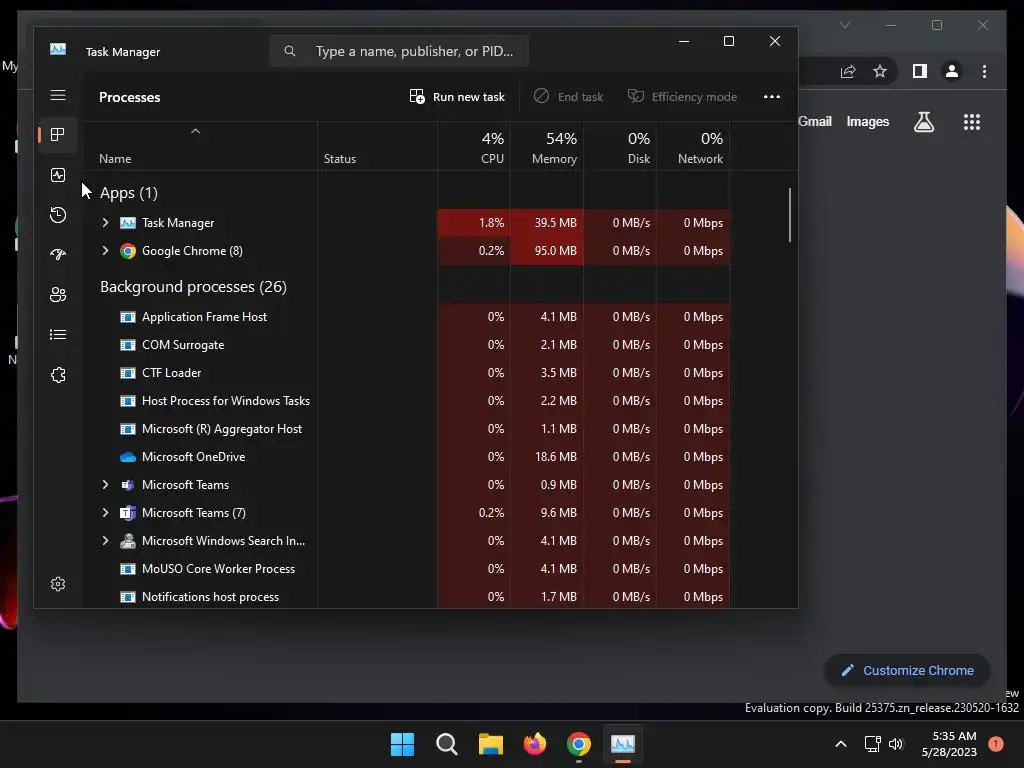Select the Application Frame Host process

pyautogui.click(x=405, y=317)
